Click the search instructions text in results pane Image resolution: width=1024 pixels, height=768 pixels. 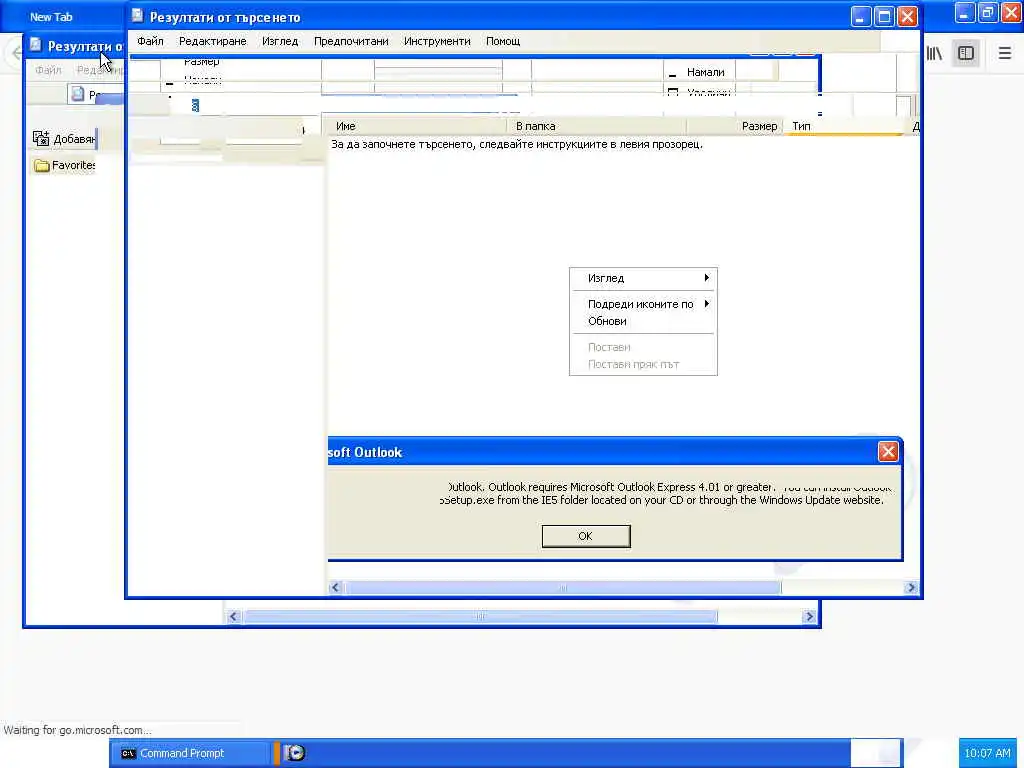click(x=517, y=144)
